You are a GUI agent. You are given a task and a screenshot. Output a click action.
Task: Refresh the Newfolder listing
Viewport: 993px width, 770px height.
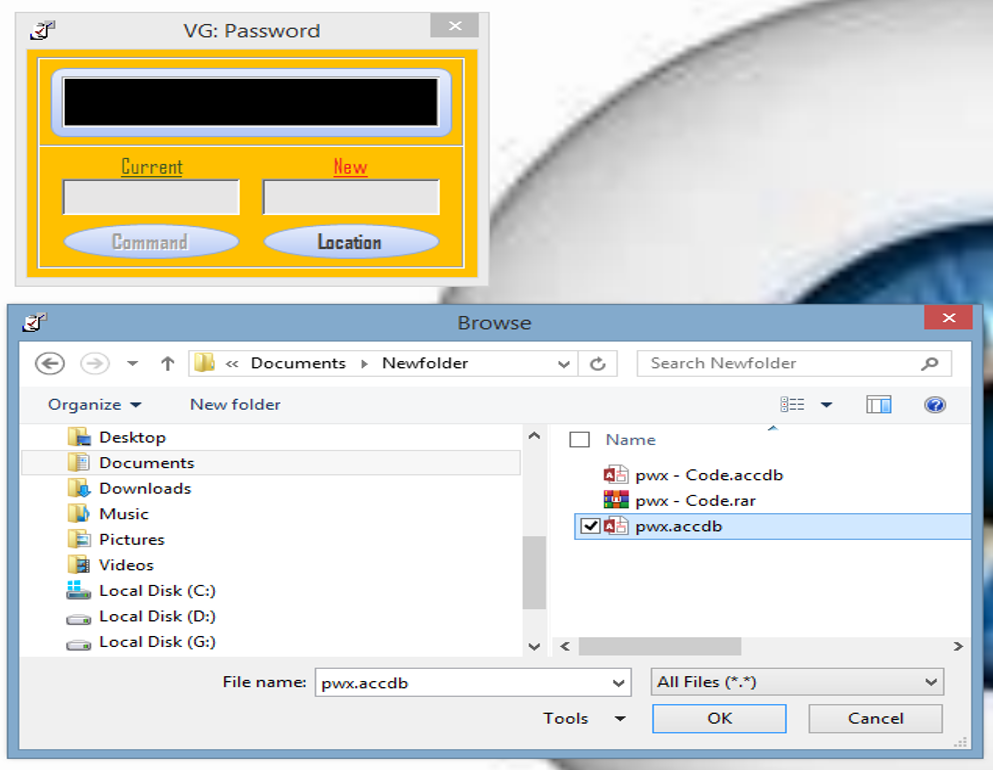pos(598,363)
